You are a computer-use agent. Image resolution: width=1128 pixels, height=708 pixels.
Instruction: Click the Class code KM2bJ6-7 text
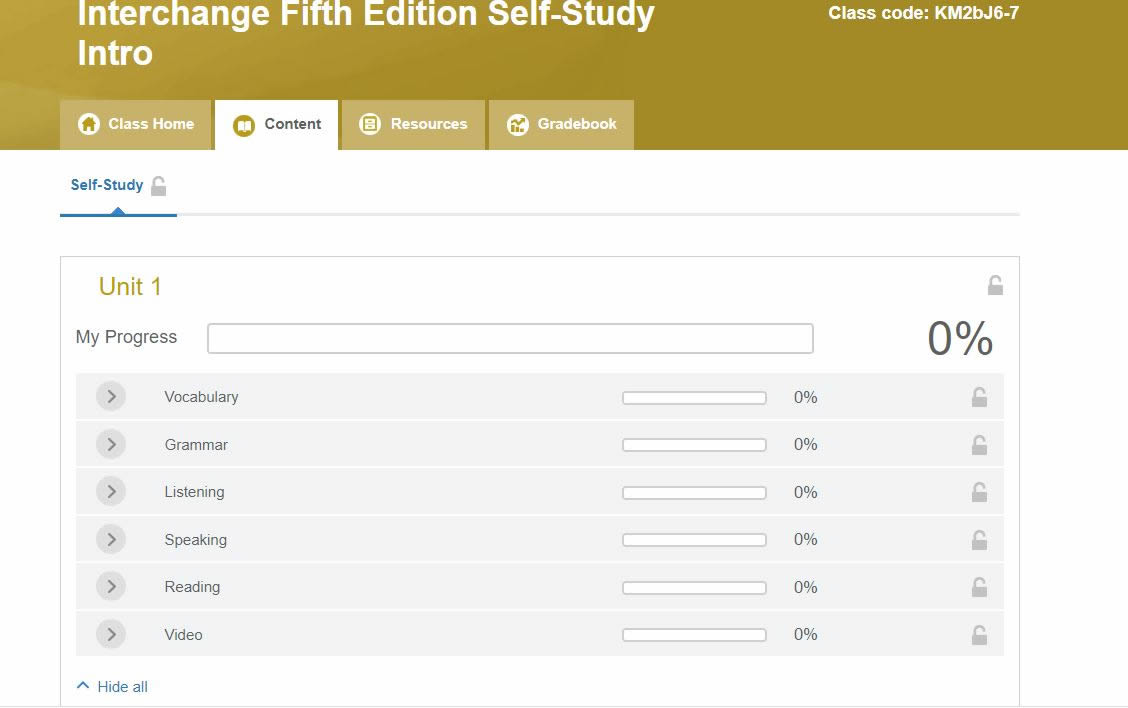[x=923, y=13]
